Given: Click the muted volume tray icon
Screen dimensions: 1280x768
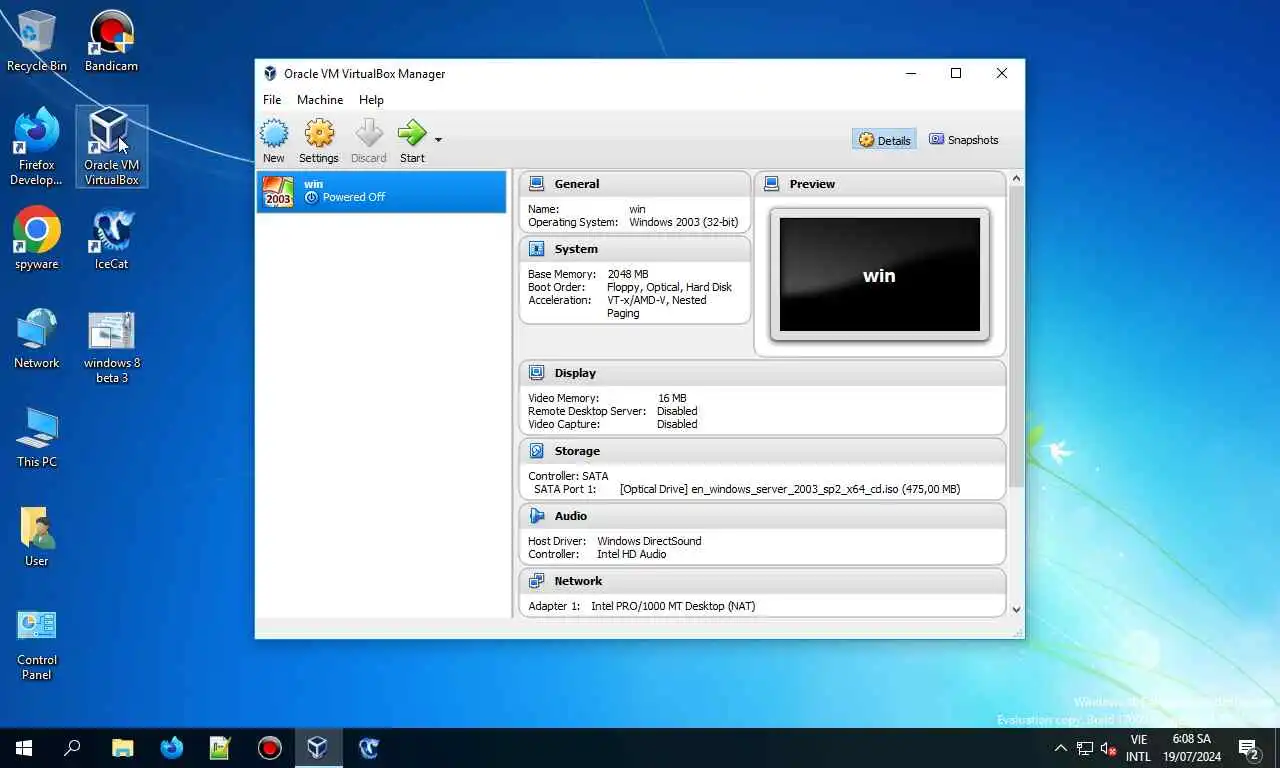Looking at the screenshot, I should [x=1108, y=748].
